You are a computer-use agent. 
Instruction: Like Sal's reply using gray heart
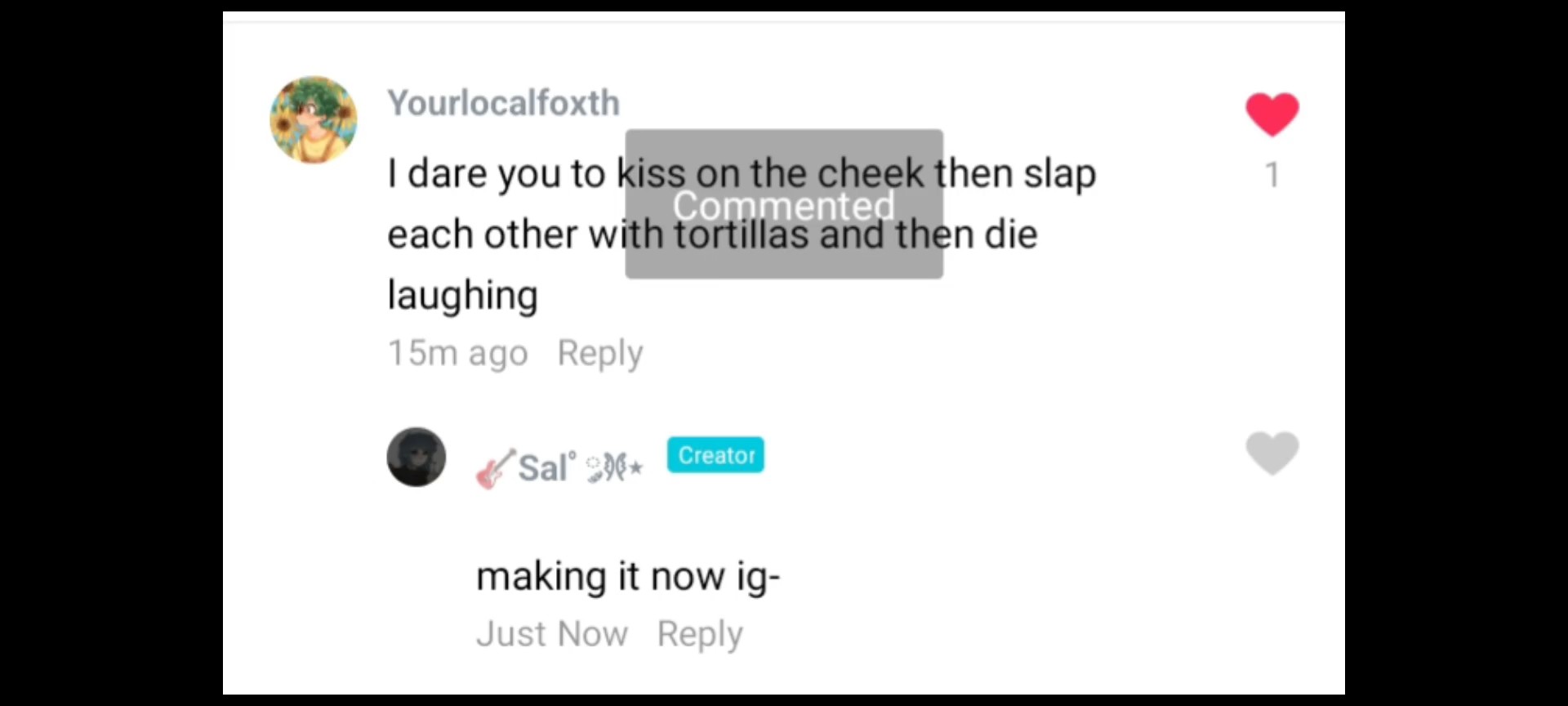[1272, 453]
